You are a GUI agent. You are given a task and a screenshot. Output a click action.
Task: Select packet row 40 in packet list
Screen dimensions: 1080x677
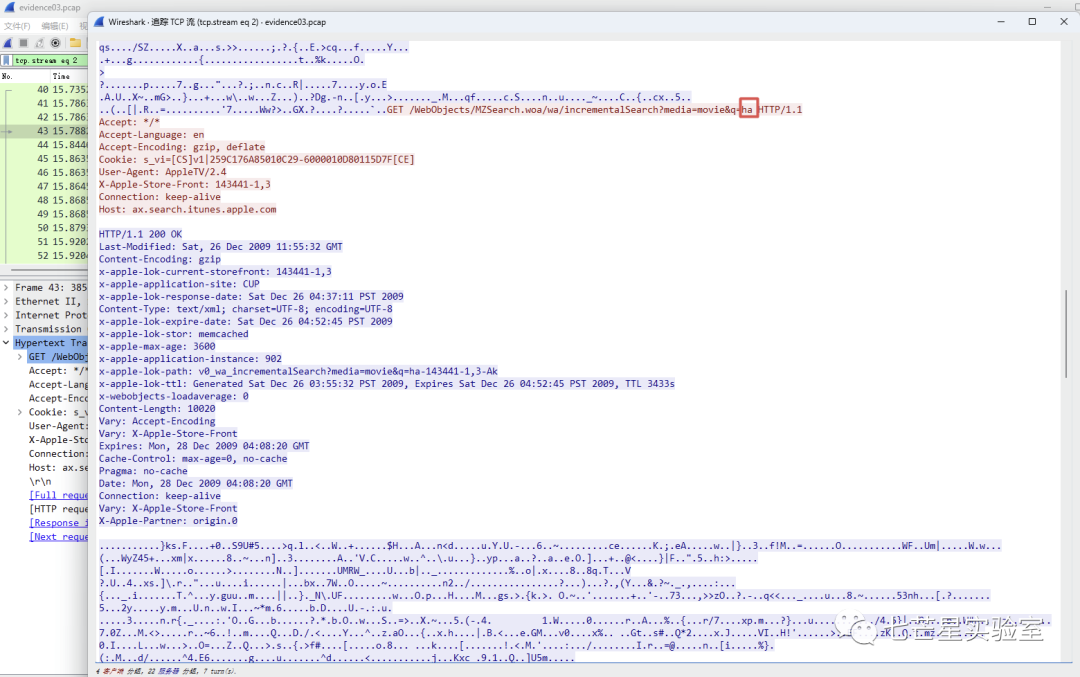click(x=45, y=90)
